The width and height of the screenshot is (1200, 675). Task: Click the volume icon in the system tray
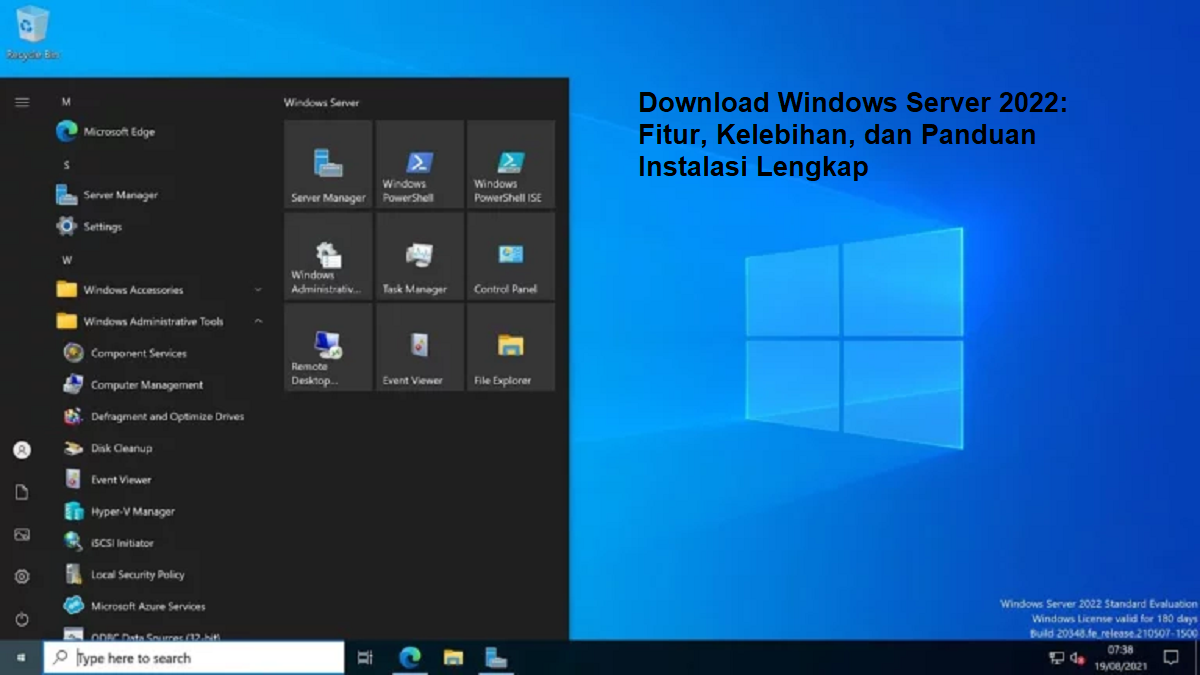click(1077, 659)
